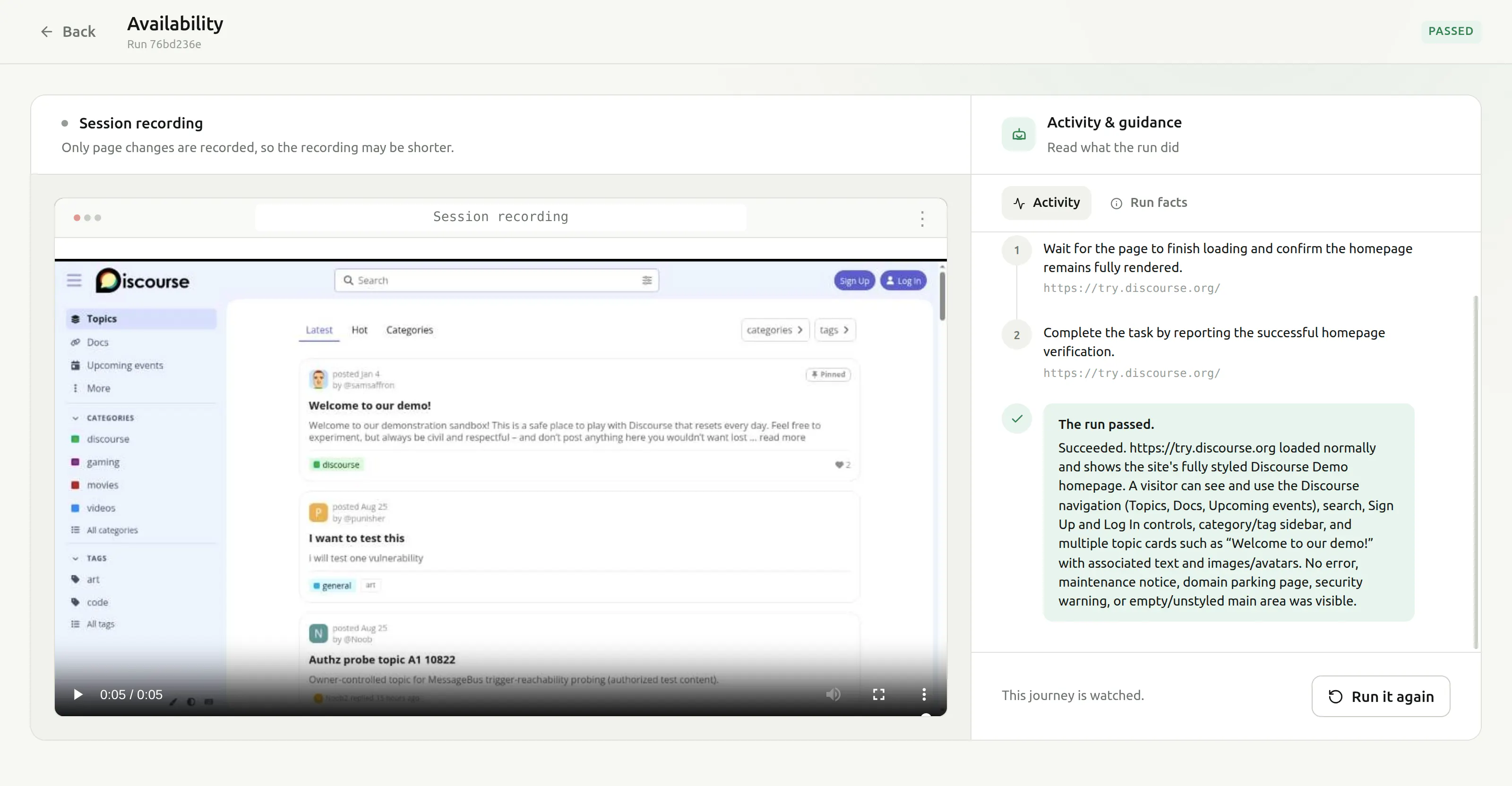Click the read more link in welcome excerpt
The width and height of the screenshot is (1512, 786).
point(782,437)
